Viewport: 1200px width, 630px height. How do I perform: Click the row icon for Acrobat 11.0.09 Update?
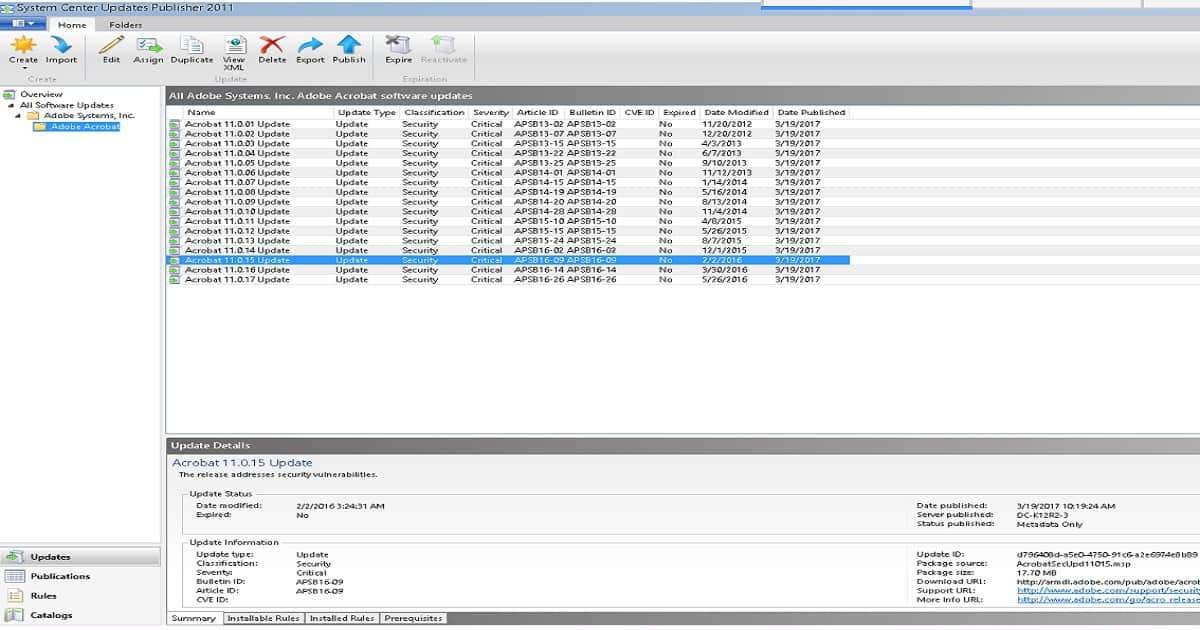pyautogui.click(x=175, y=202)
